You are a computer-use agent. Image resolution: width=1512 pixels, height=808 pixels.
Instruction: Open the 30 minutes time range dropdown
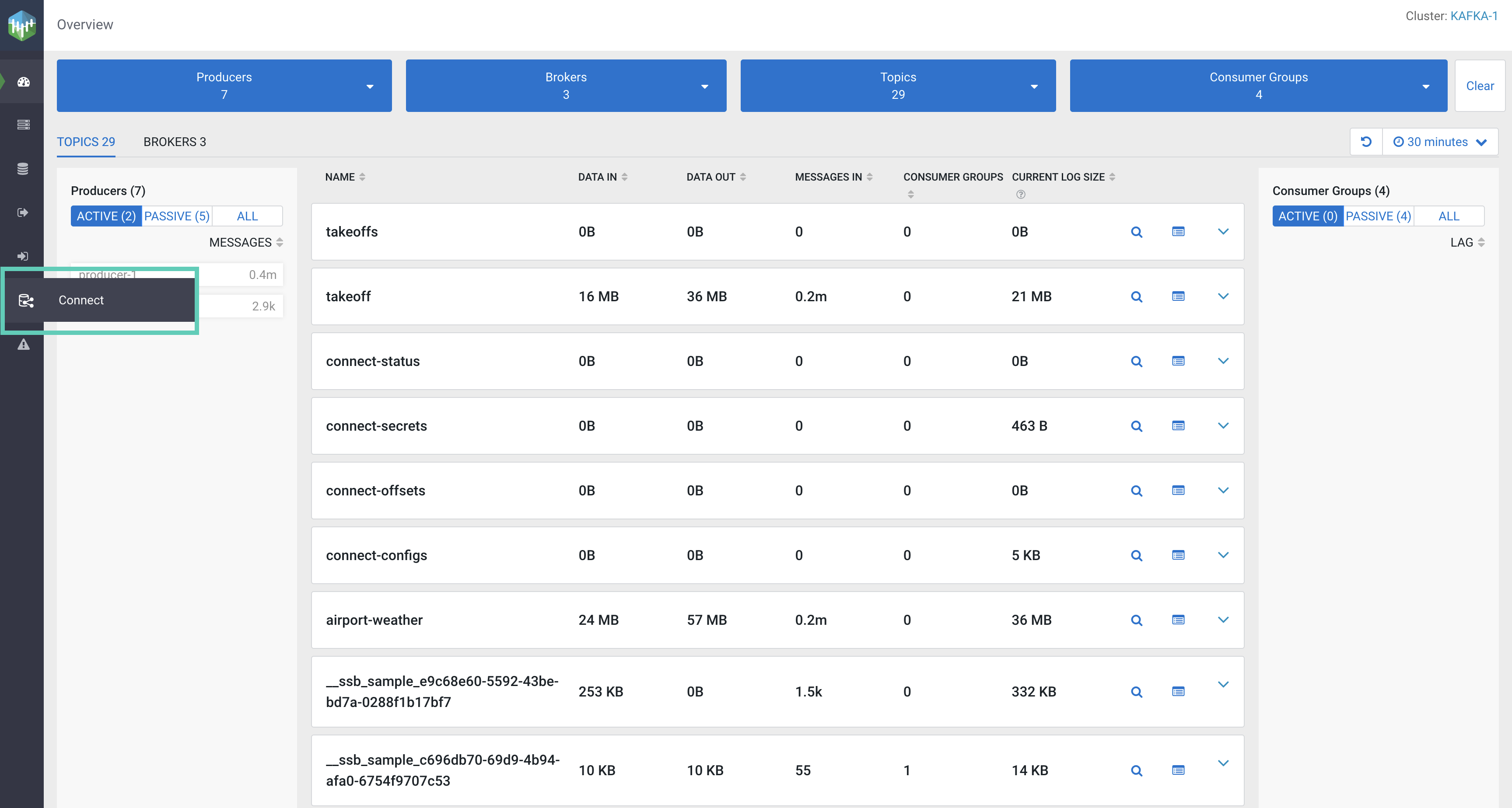(x=1440, y=142)
